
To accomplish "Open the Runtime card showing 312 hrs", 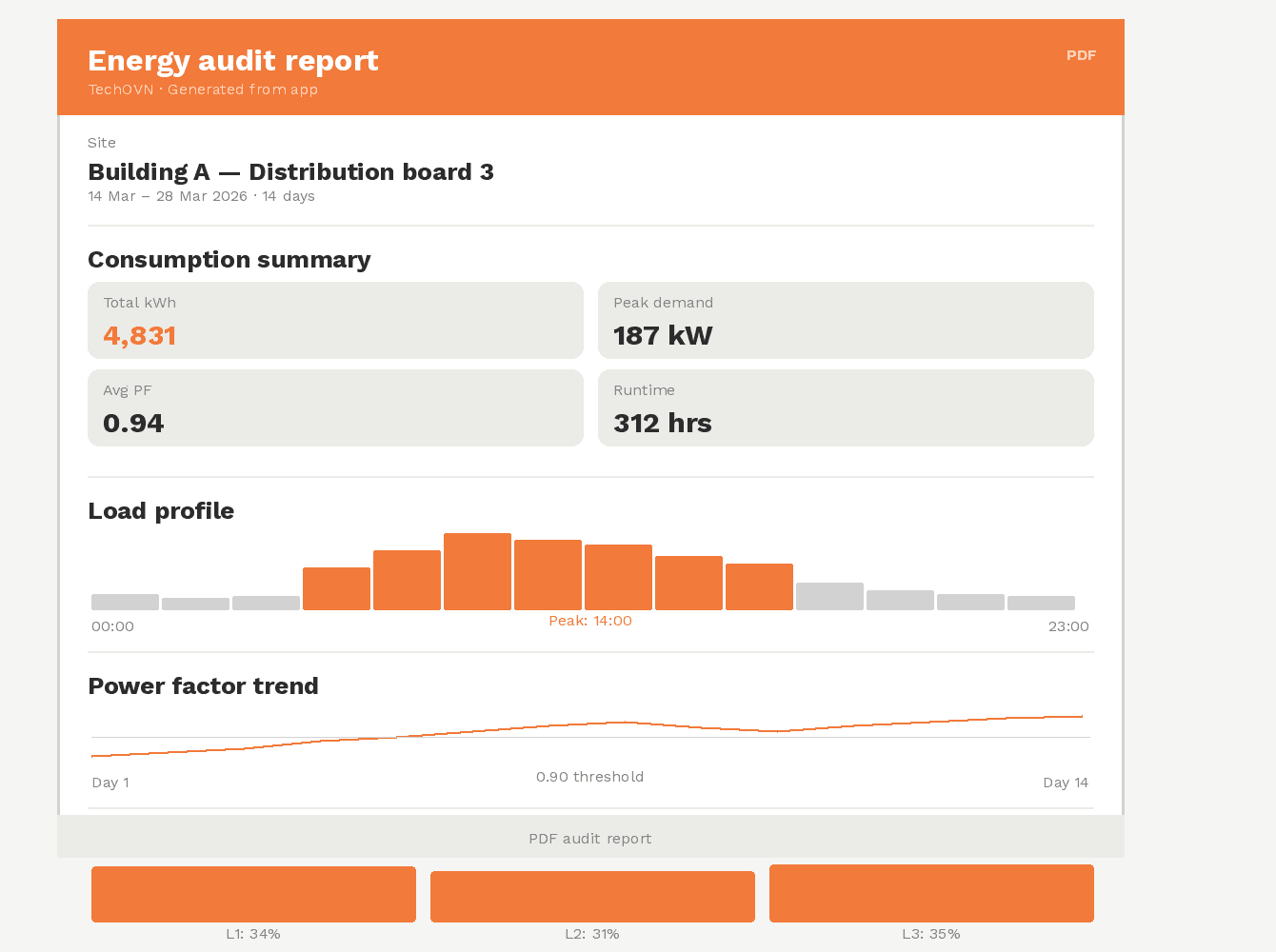I will coord(846,407).
